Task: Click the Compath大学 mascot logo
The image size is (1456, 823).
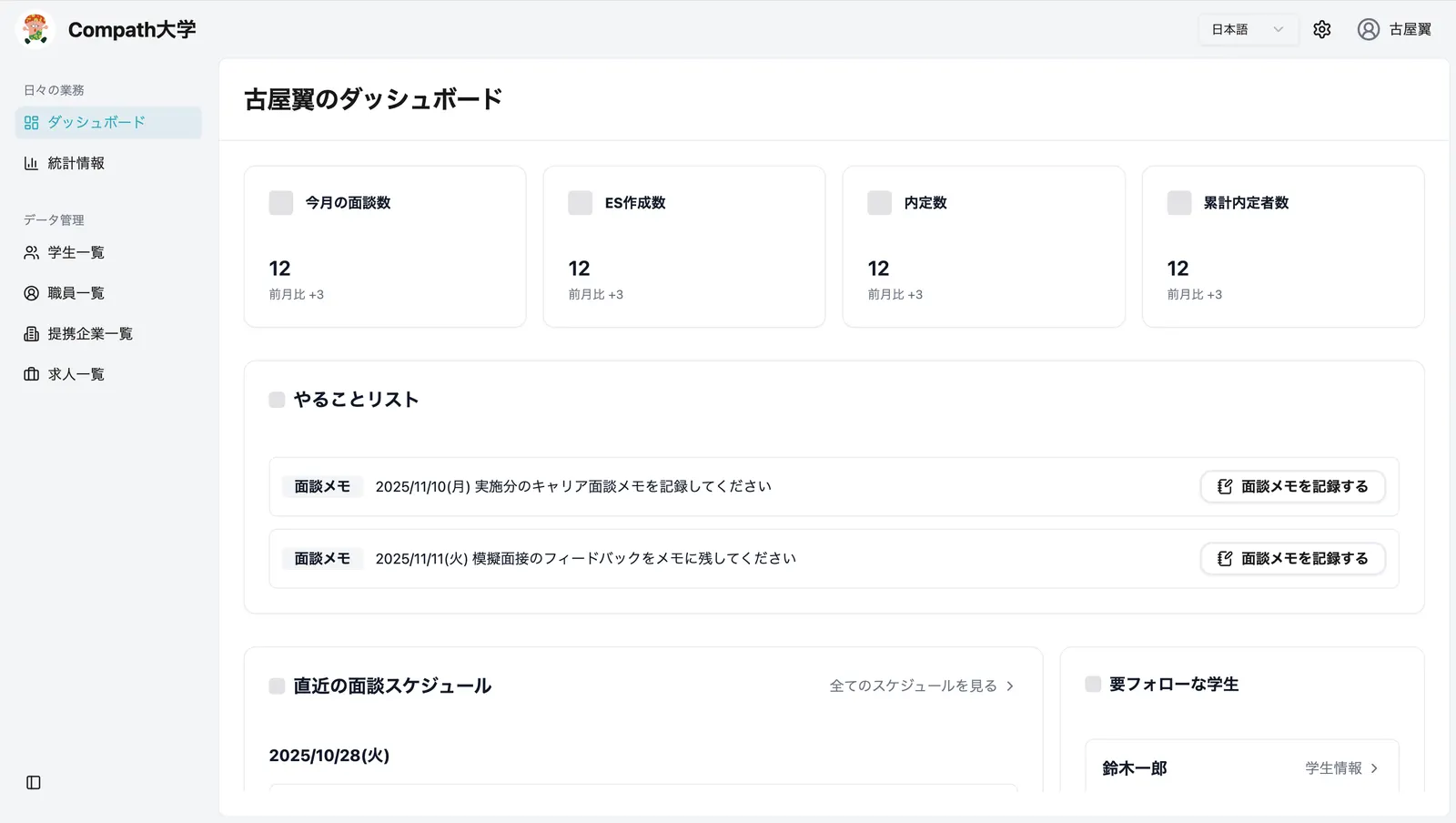Action: 35,29
